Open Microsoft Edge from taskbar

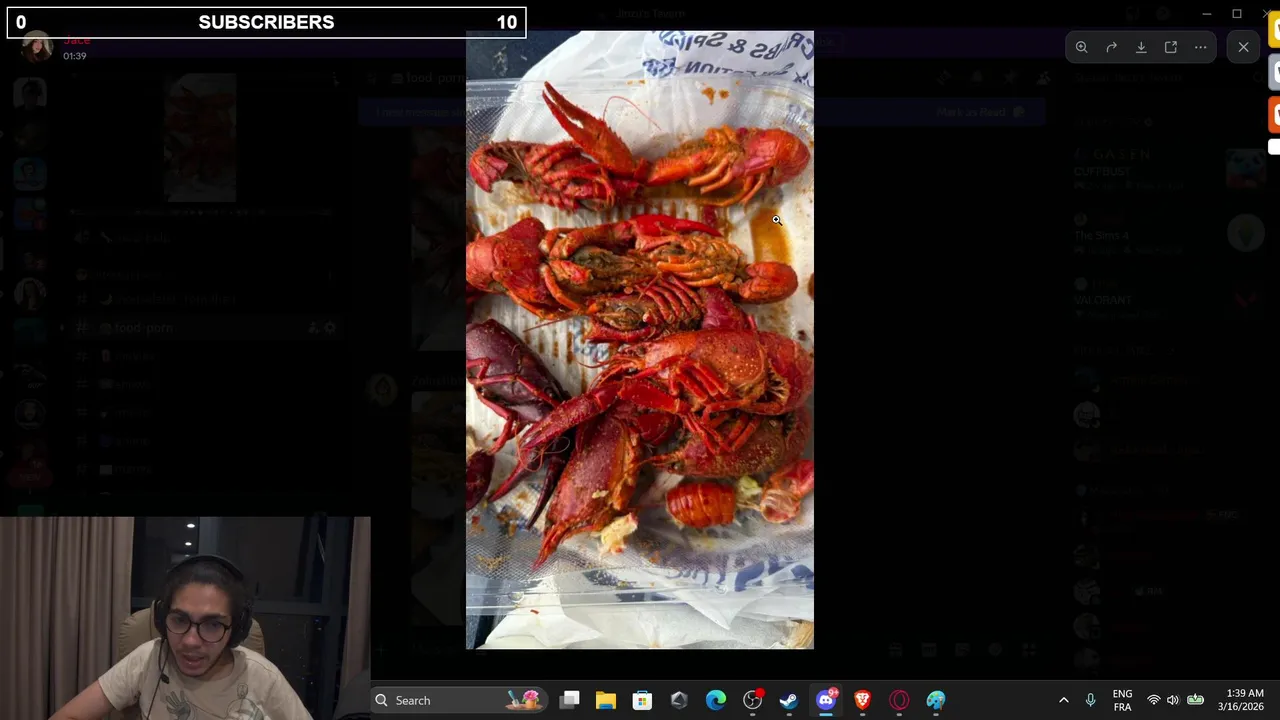click(716, 700)
